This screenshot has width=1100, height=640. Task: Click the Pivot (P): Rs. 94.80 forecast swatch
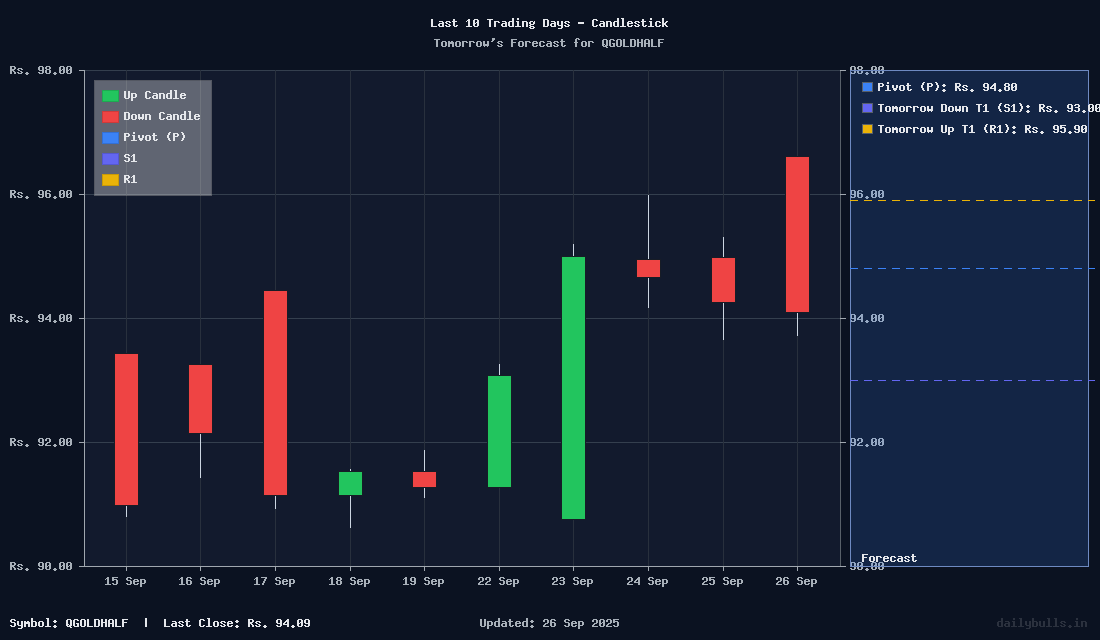[867, 87]
